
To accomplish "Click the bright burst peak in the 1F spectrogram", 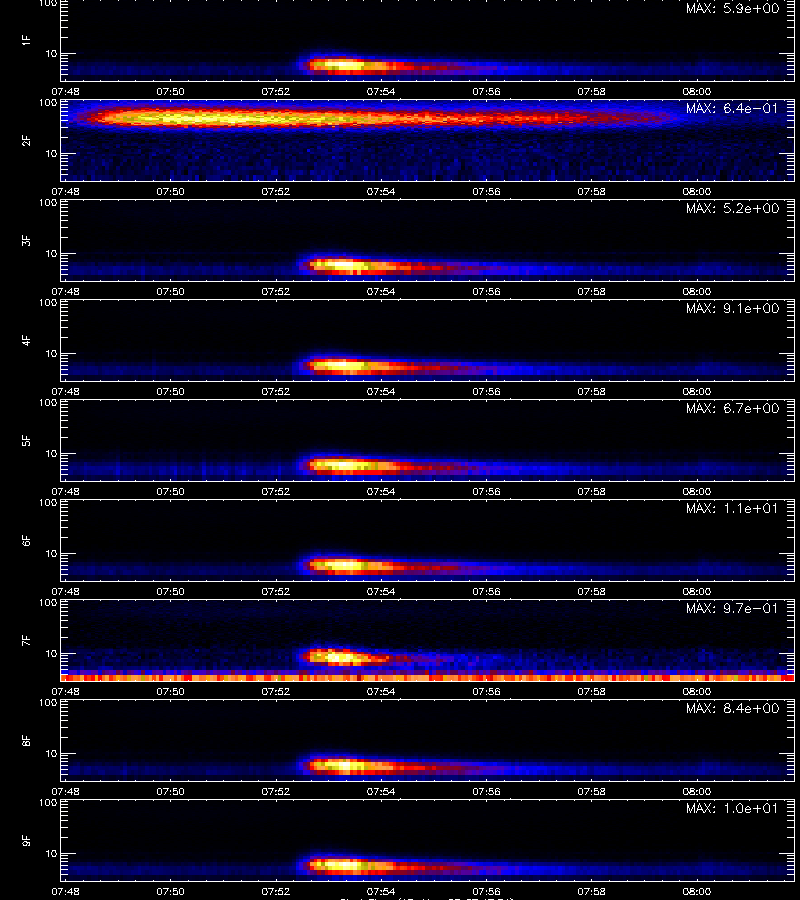I will [343, 65].
